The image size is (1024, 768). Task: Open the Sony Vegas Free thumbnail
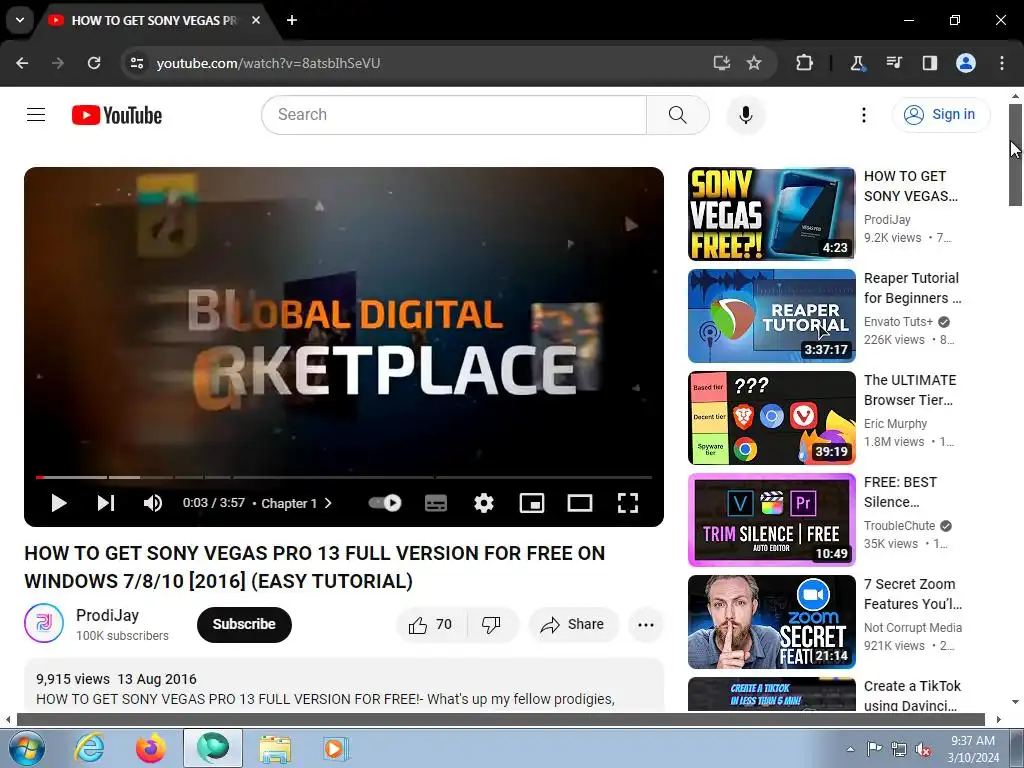tap(771, 214)
